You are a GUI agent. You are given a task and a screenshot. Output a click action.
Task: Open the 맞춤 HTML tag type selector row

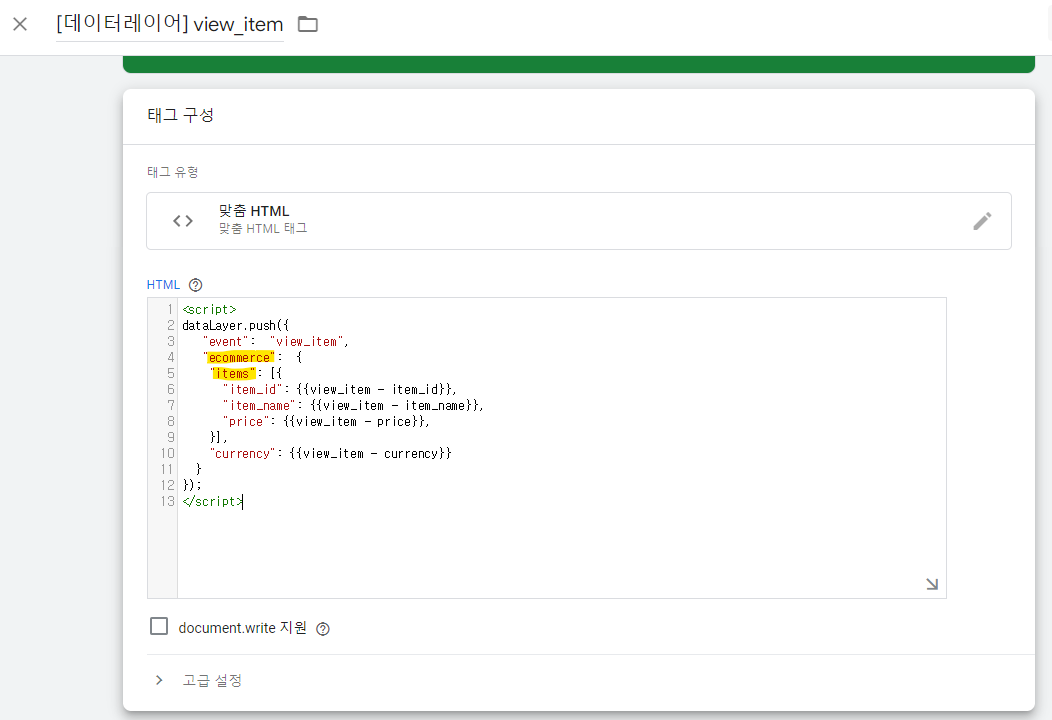(579, 220)
